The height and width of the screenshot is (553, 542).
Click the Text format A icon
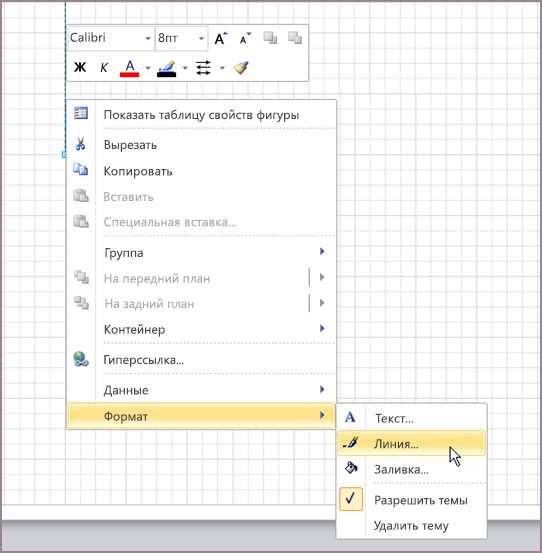click(350, 417)
